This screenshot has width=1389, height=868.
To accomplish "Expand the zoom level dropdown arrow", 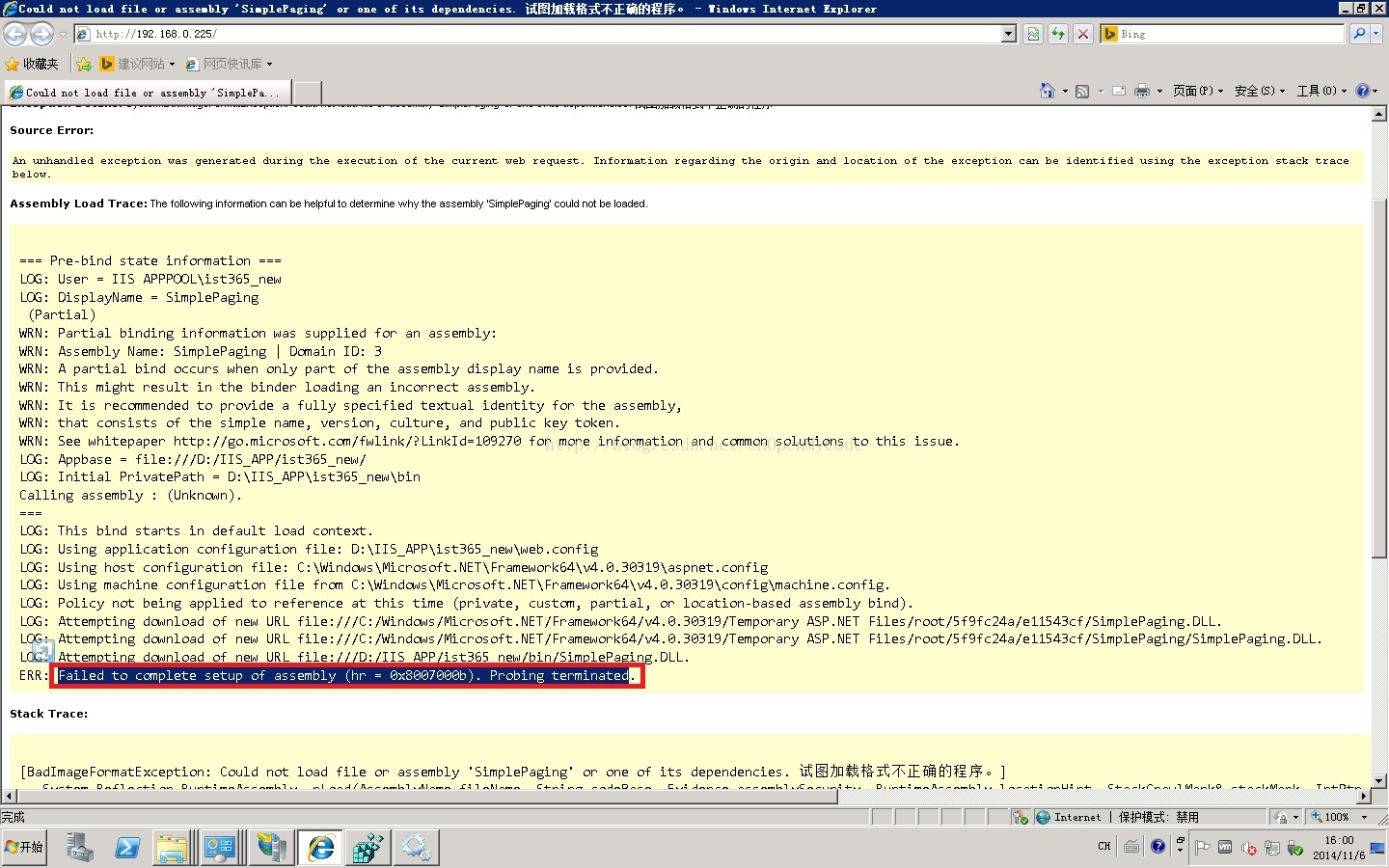I will click(x=1364, y=817).
